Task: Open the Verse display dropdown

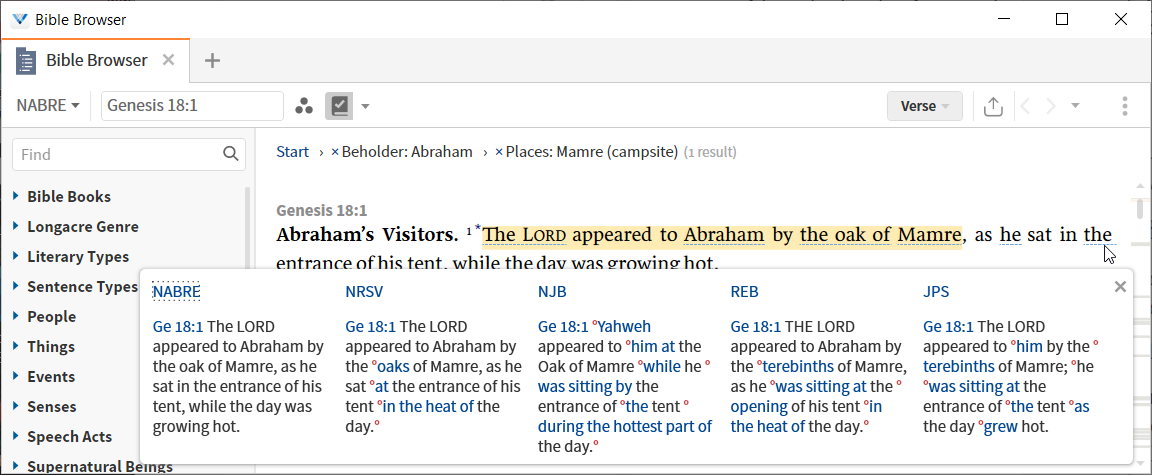Action: [925, 106]
